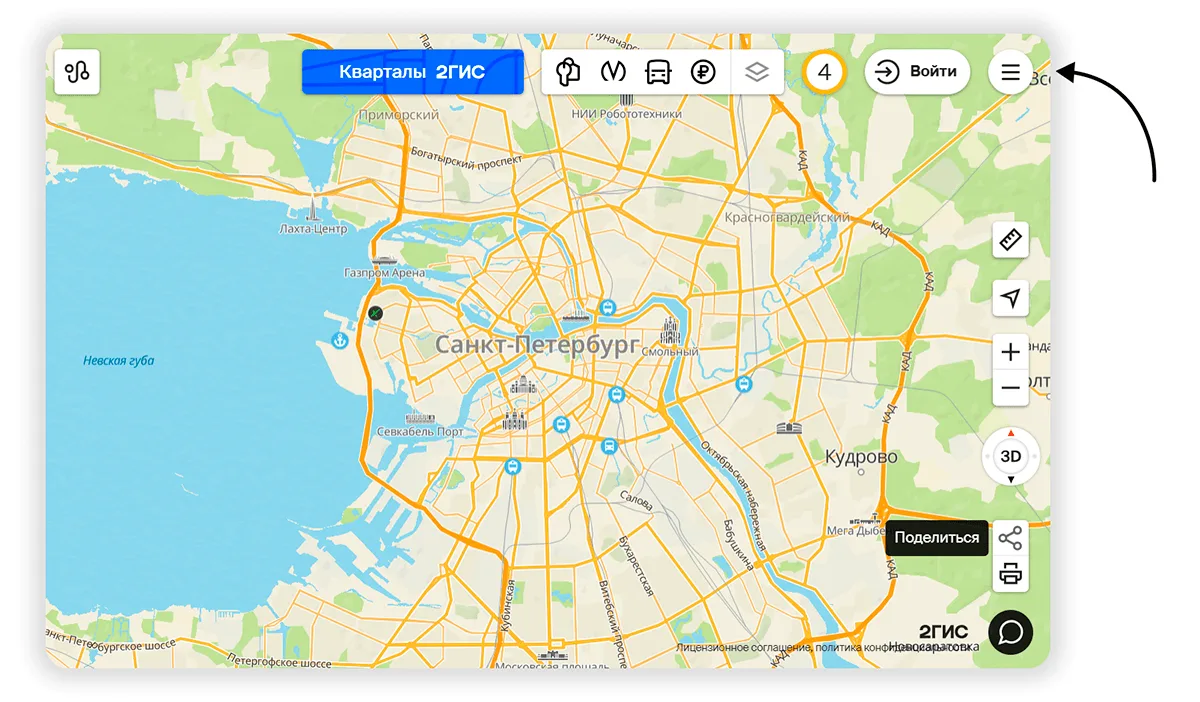Viewport: 1200px width, 702px height.
Task: Toggle the parks and attractions layer icon
Action: (x=567, y=72)
